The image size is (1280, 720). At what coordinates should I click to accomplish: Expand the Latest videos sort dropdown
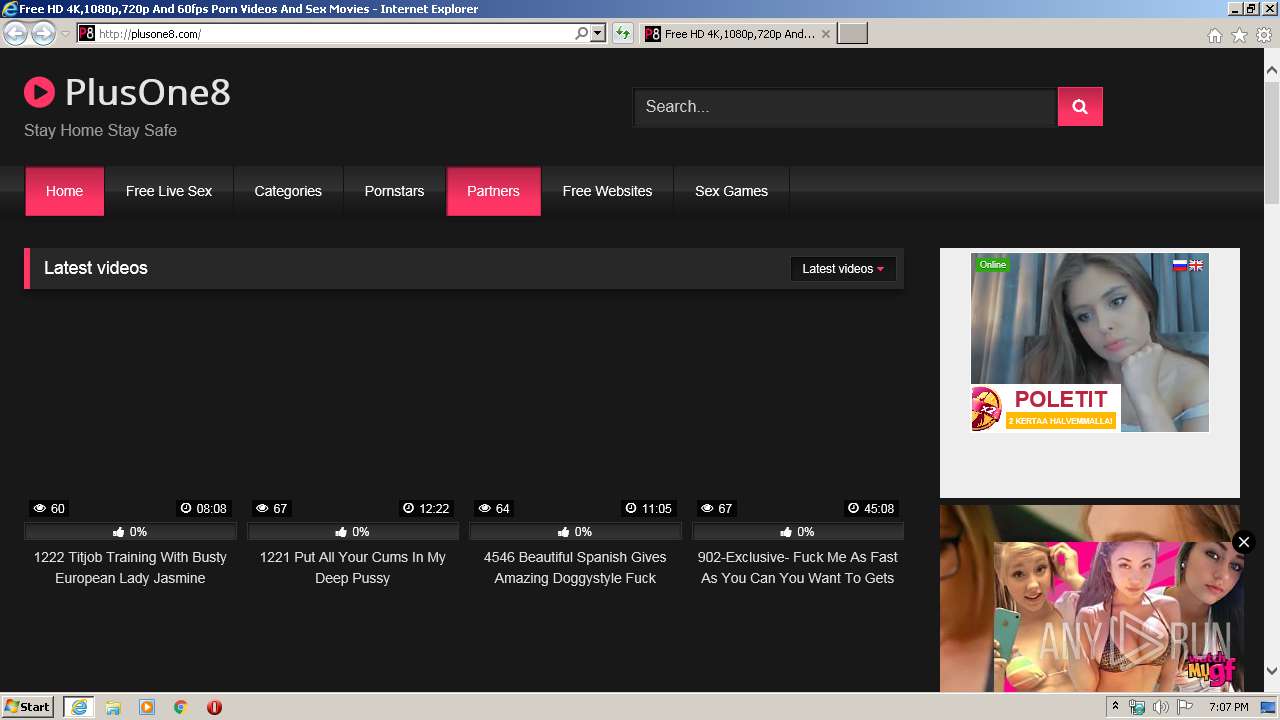pyautogui.click(x=843, y=268)
